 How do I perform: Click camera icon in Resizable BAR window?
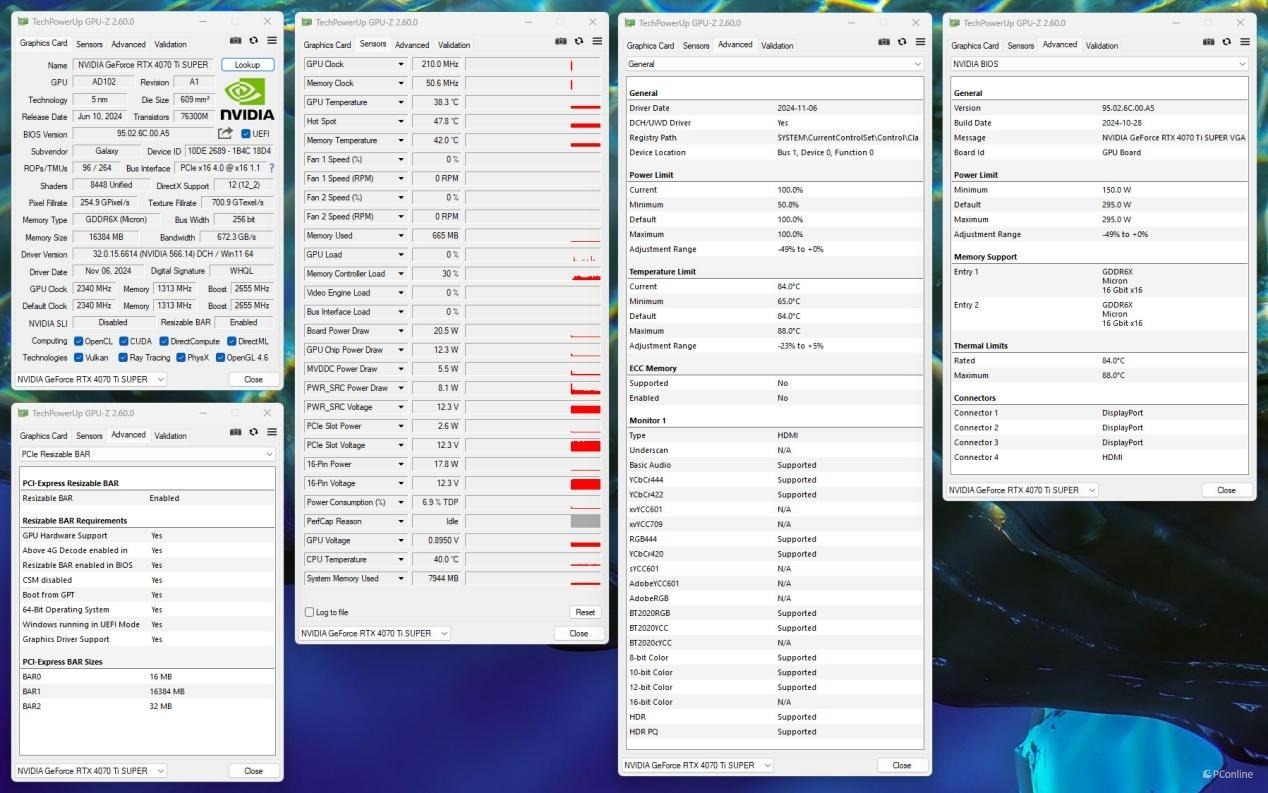235,432
